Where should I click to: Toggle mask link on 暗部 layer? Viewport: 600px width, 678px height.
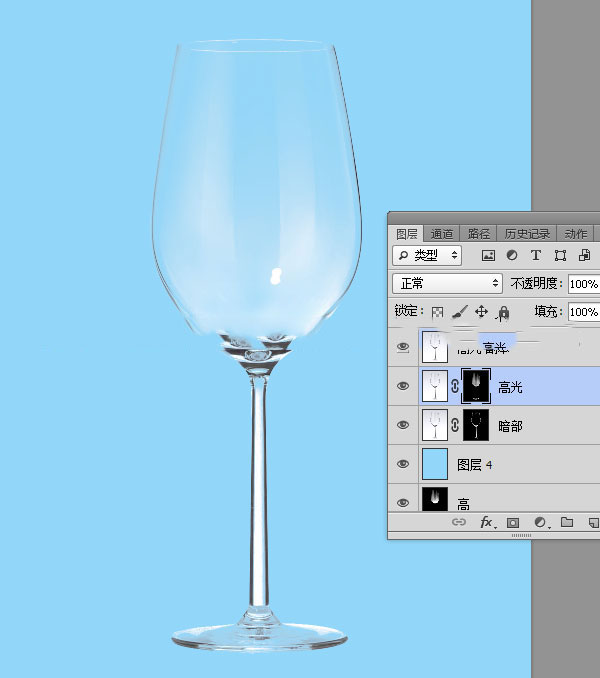click(x=455, y=425)
